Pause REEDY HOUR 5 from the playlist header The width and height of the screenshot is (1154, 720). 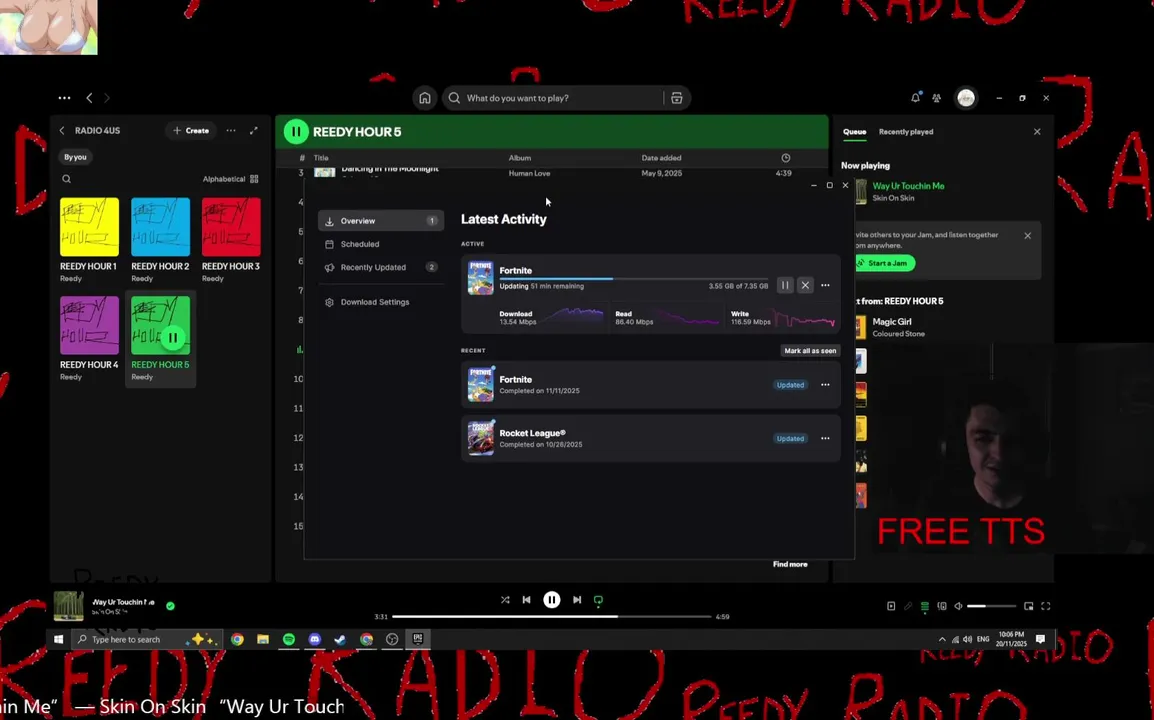point(296,132)
